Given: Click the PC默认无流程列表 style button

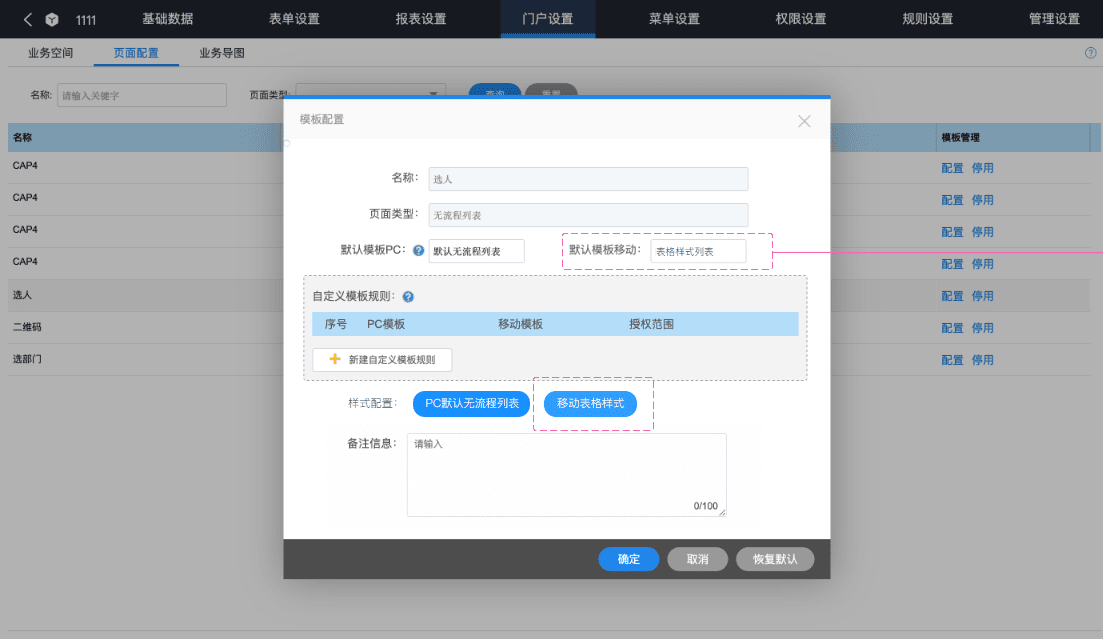Looking at the screenshot, I should pyautogui.click(x=471, y=403).
